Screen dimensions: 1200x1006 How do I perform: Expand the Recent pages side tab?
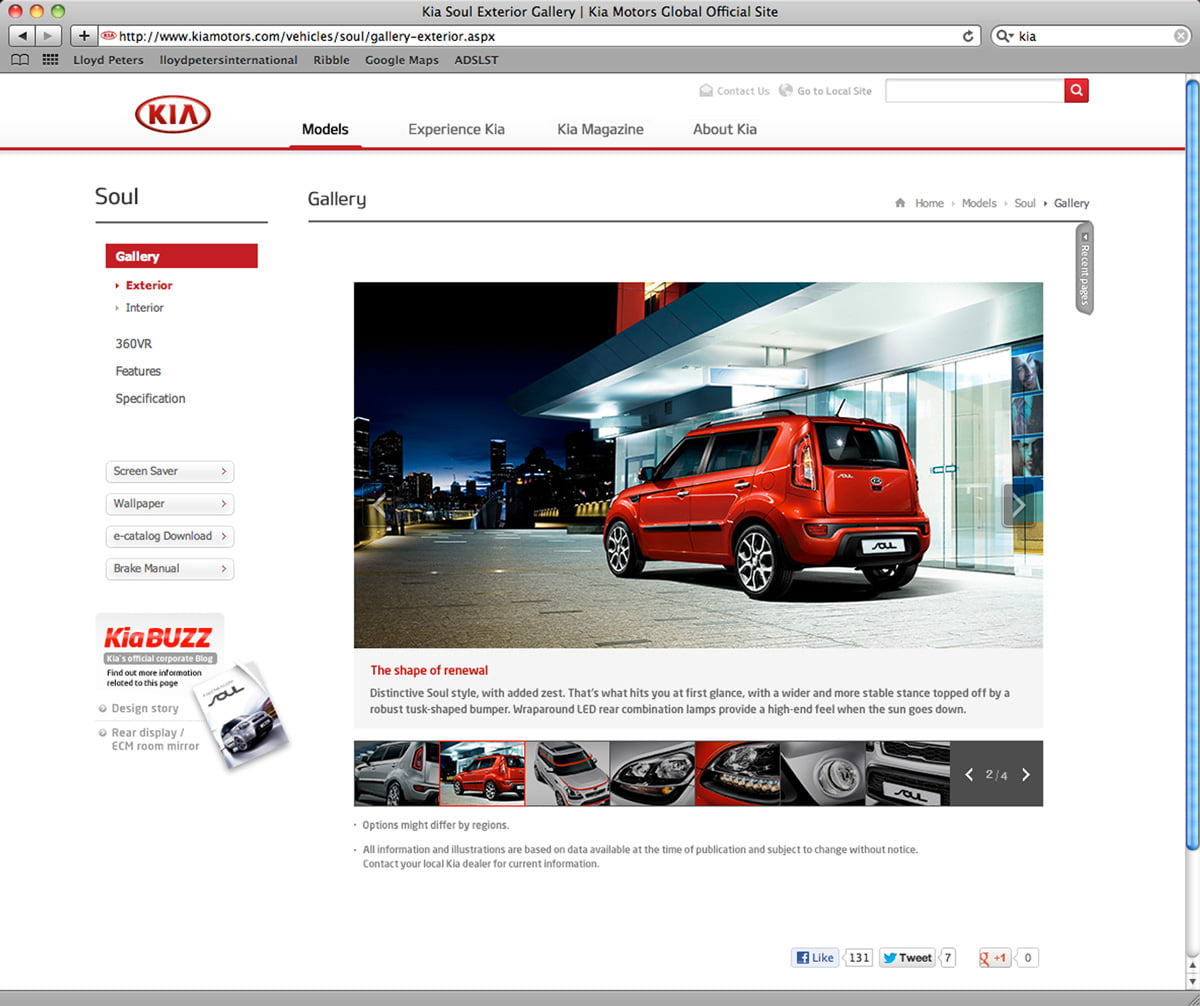tap(1084, 268)
